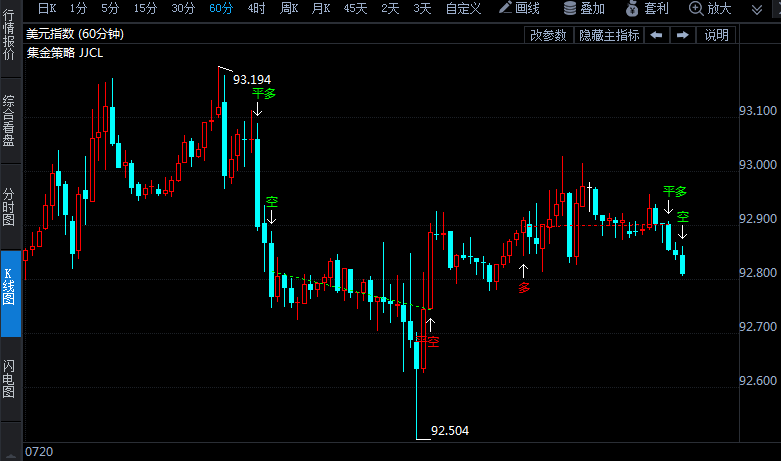Click the 放大 magnifier zoom tool
The height and width of the screenshot is (461, 781).
click(710, 8)
